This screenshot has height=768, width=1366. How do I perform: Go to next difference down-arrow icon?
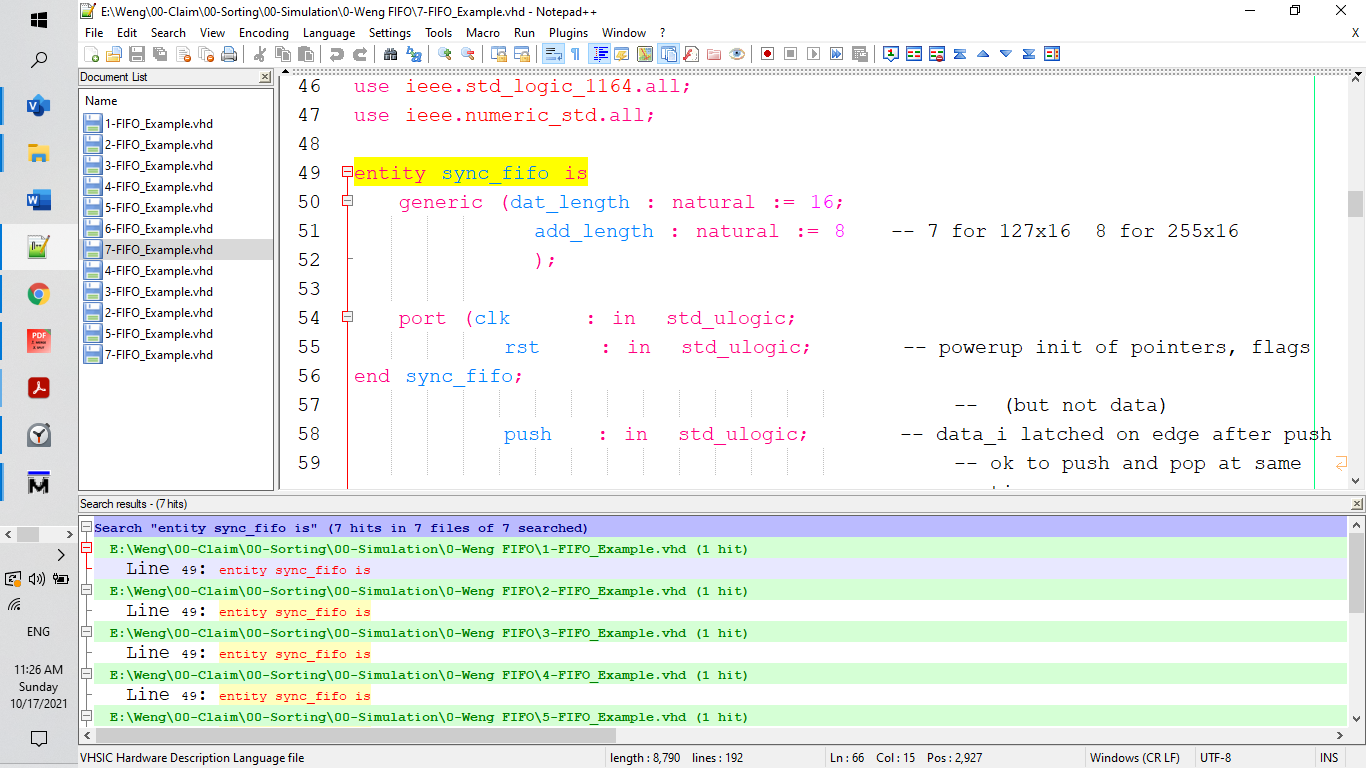[x=1006, y=54]
